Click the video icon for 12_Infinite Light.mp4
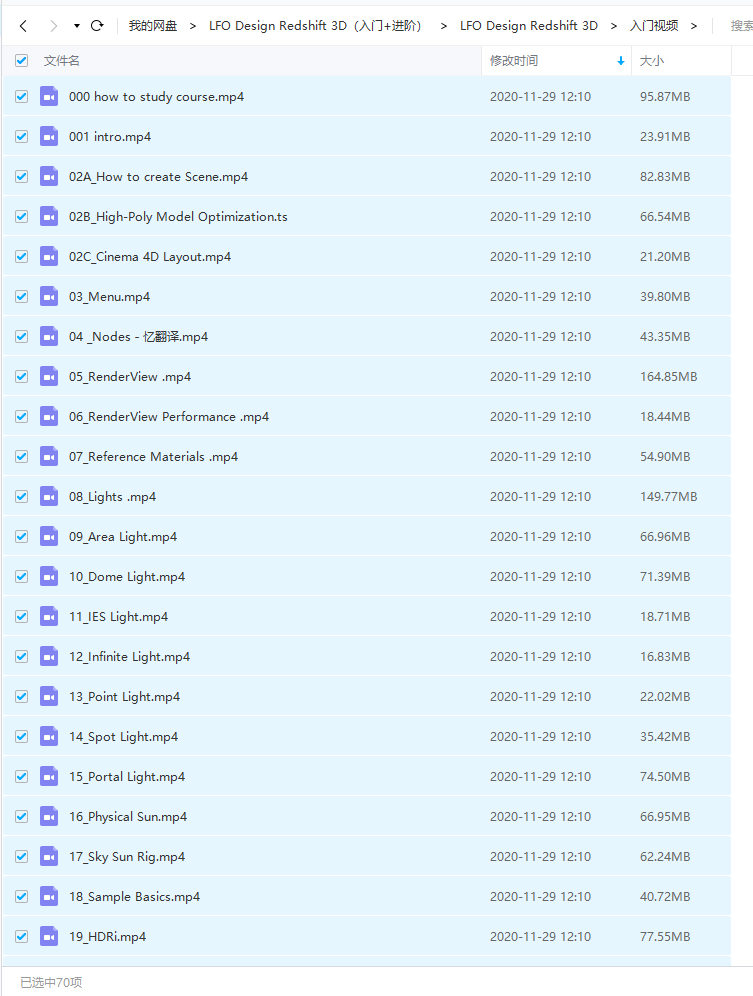Image resolution: width=753 pixels, height=996 pixels. pyautogui.click(x=49, y=656)
